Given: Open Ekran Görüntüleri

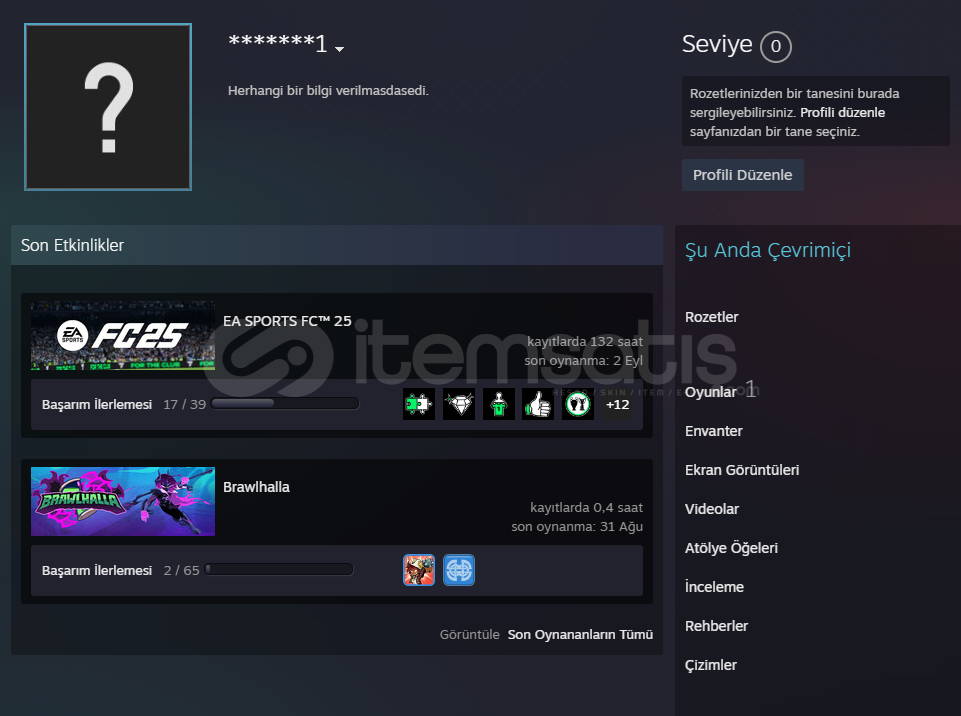Looking at the screenshot, I should click(x=742, y=470).
